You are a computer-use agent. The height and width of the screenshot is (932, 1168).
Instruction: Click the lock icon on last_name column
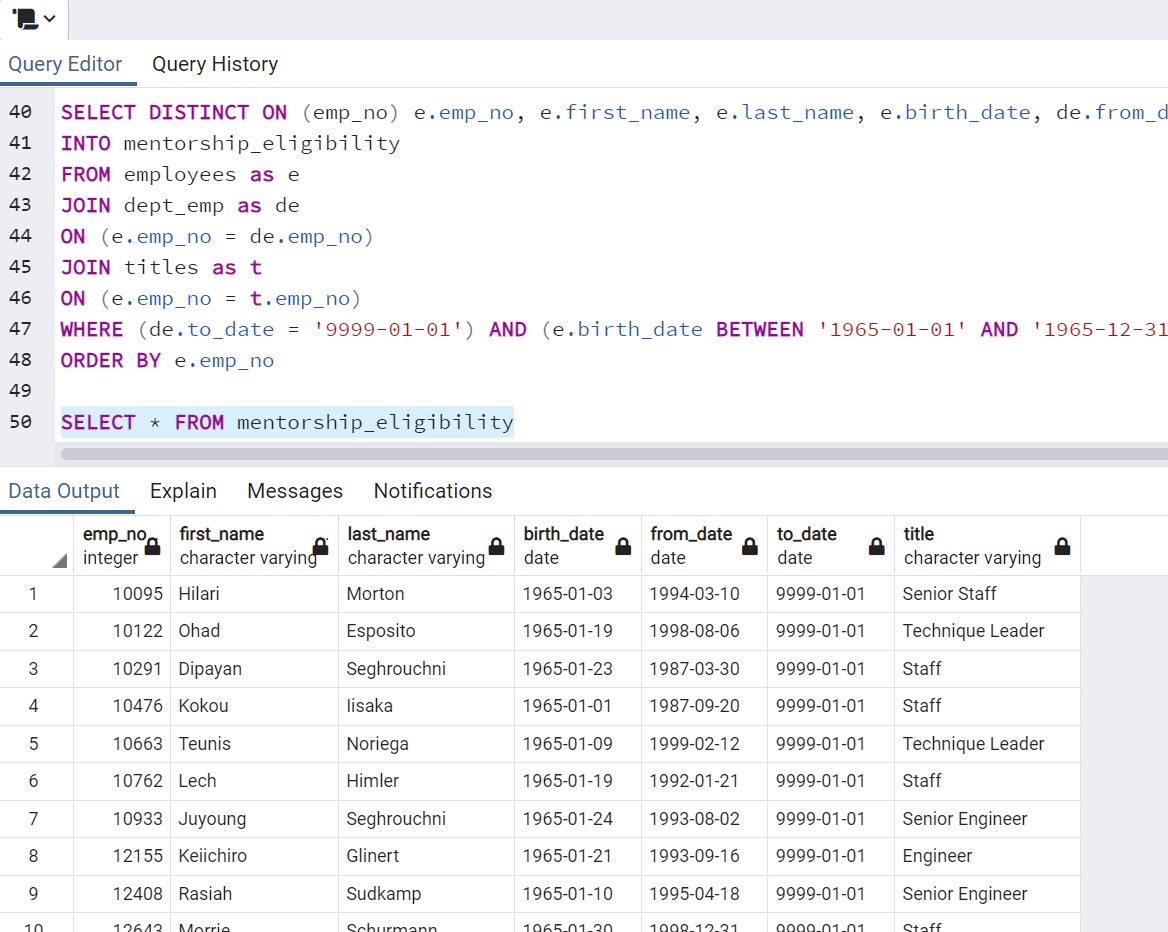[x=496, y=548]
